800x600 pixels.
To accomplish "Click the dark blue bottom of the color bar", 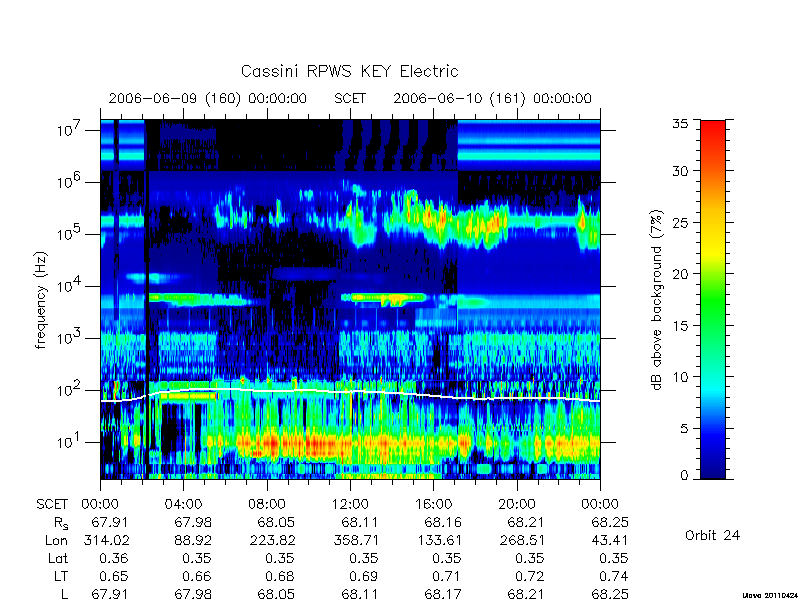I will (x=713, y=469).
